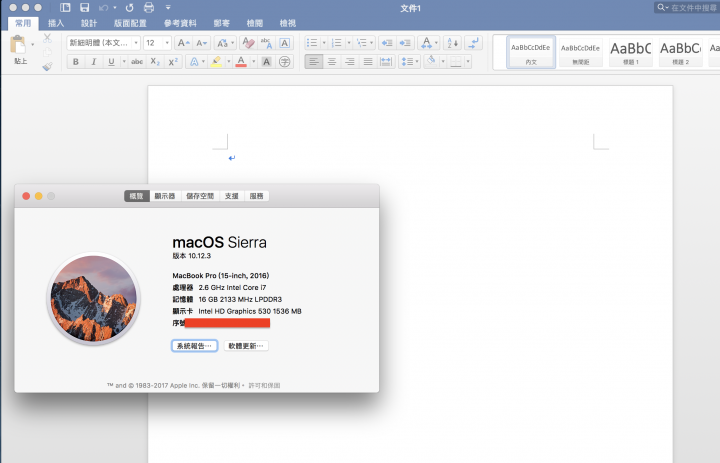Switch to the 插入 ribbon tab
This screenshot has width=720, height=463.
[x=56, y=23]
